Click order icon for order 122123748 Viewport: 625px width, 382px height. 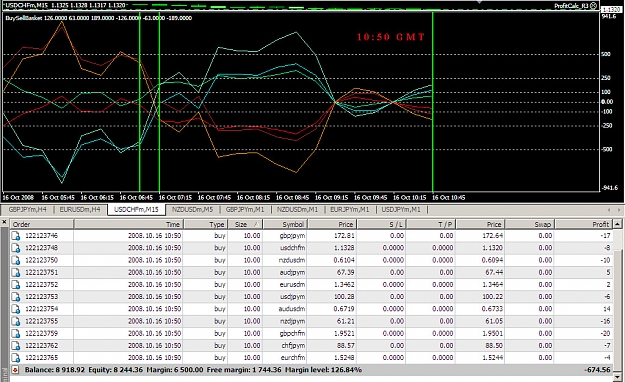(x=16, y=248)
